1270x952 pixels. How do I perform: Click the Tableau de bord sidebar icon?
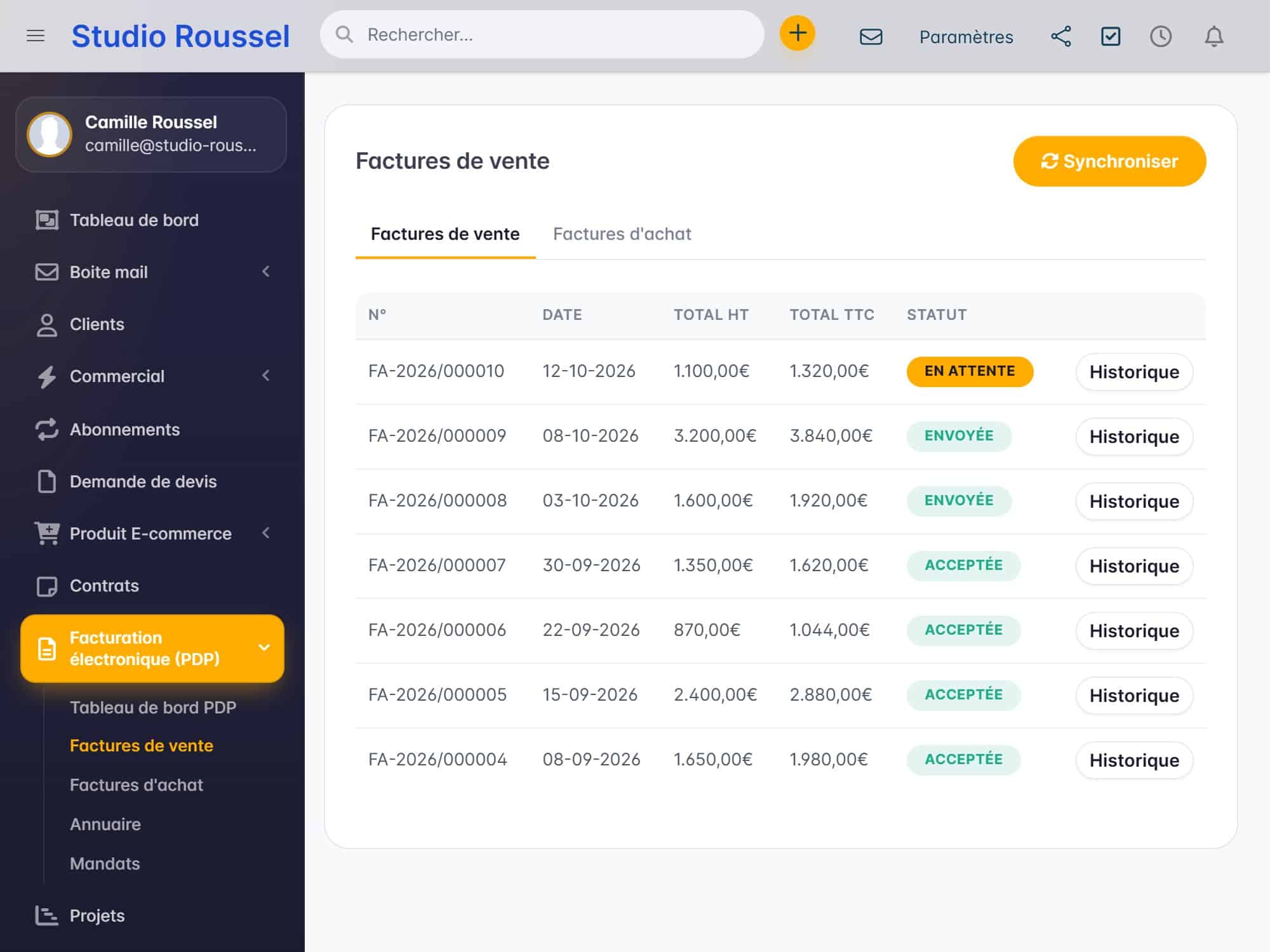point(47,220)
